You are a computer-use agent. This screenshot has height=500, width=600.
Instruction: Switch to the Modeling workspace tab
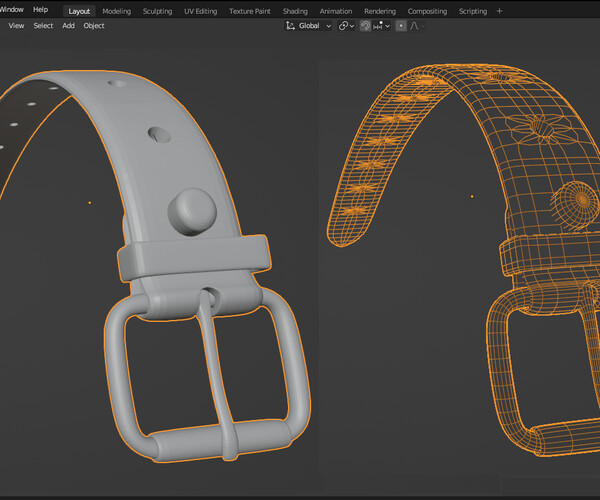pyautogui.click(x=117, y=11)
